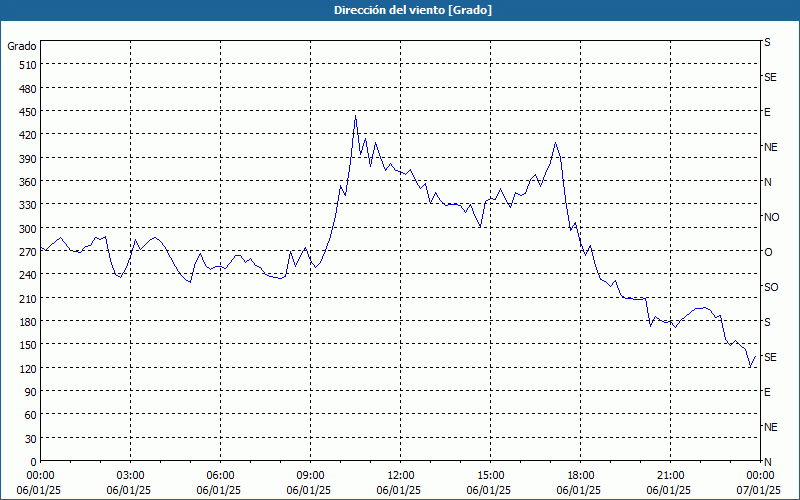Select the 510 value on the degree axis

(x=28, y=65)
